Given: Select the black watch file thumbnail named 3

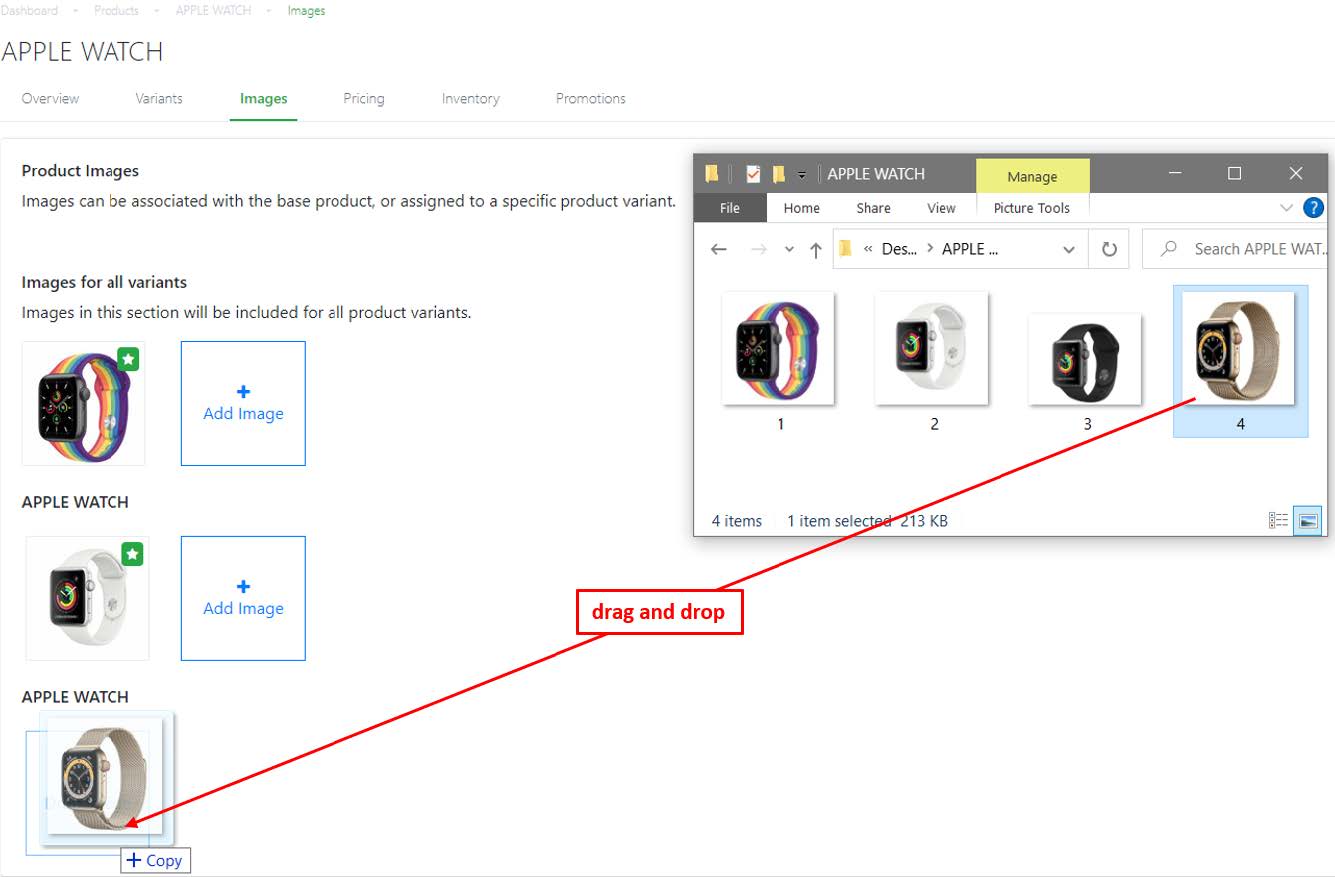Looking at the screenshot, I should click(x=1086, y=360).
